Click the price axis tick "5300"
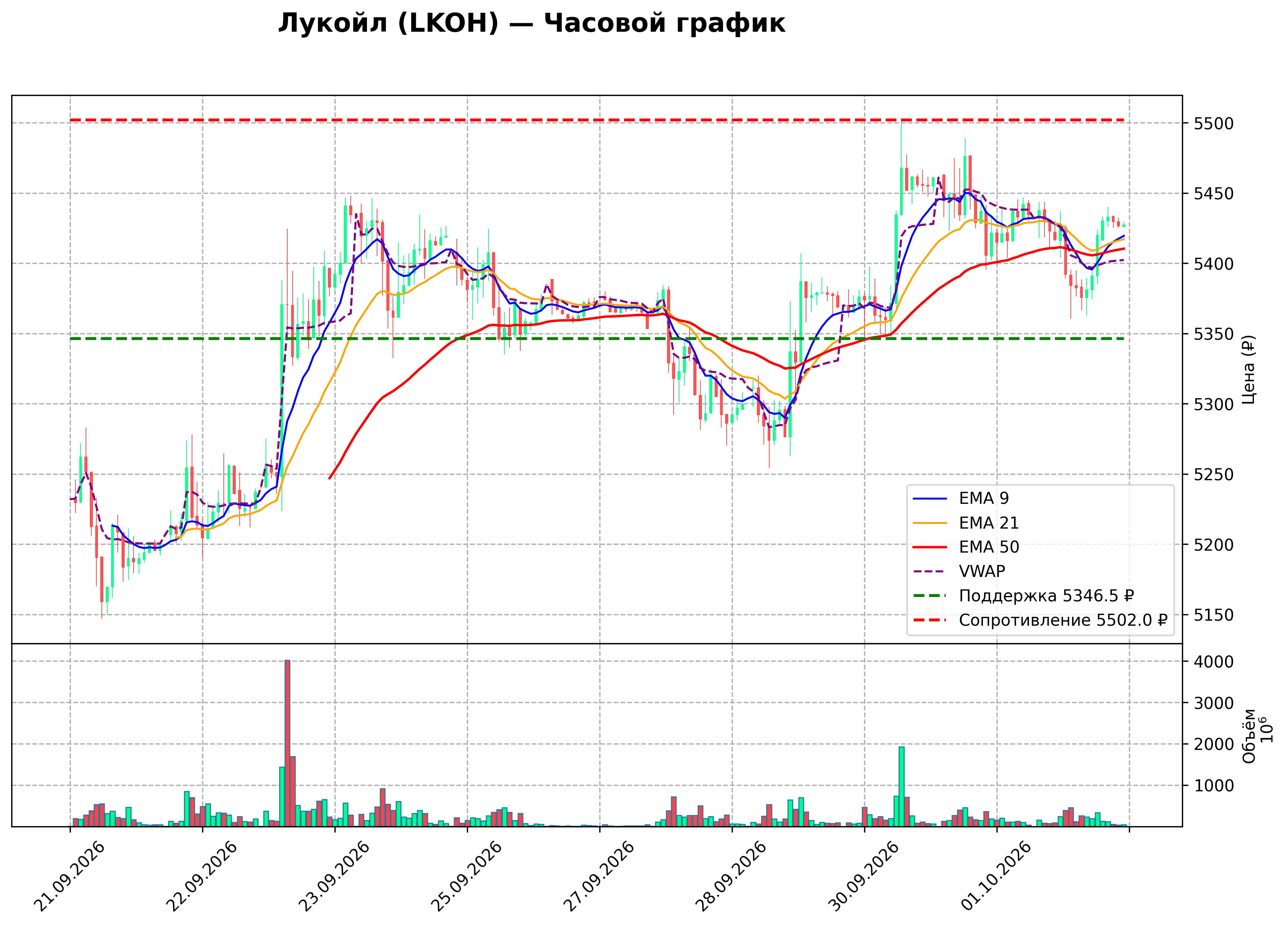The width and height of the screenshot is (1288, 926). point(1214,405)
